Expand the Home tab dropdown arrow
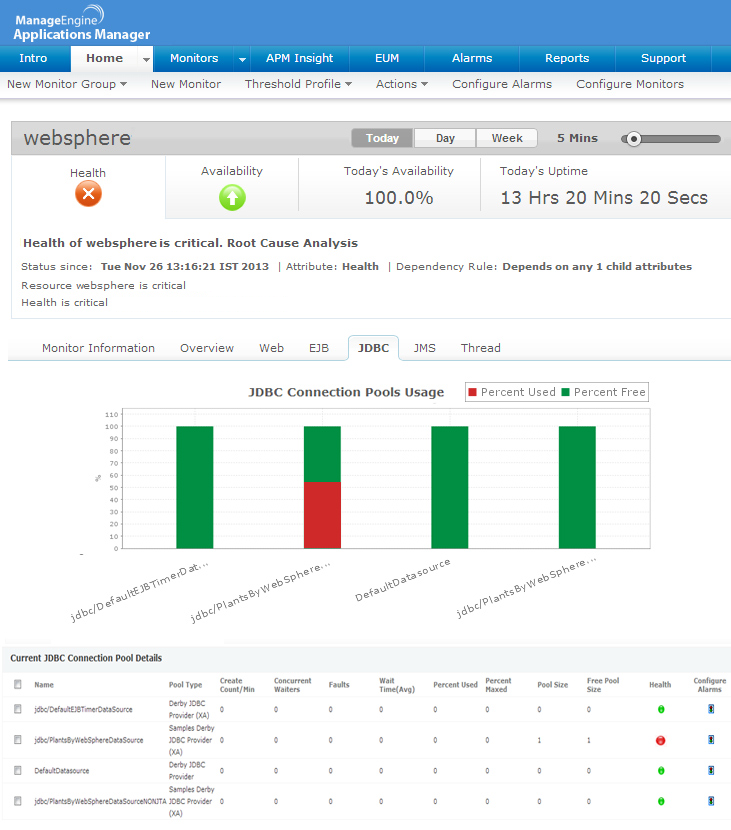Image resolution: width=731 pixels, height=830 pixels. coord(146,60)
